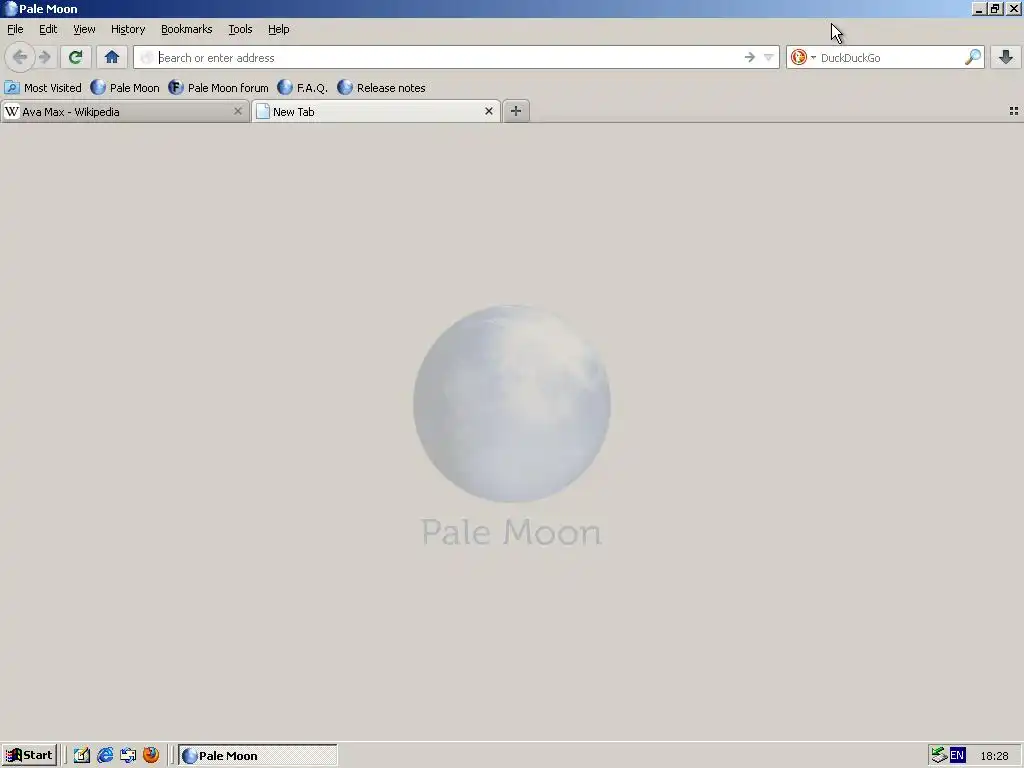Restore down the Pale Moon window
Viewport: 1024px width, 768px height.
tap(995, 9)
